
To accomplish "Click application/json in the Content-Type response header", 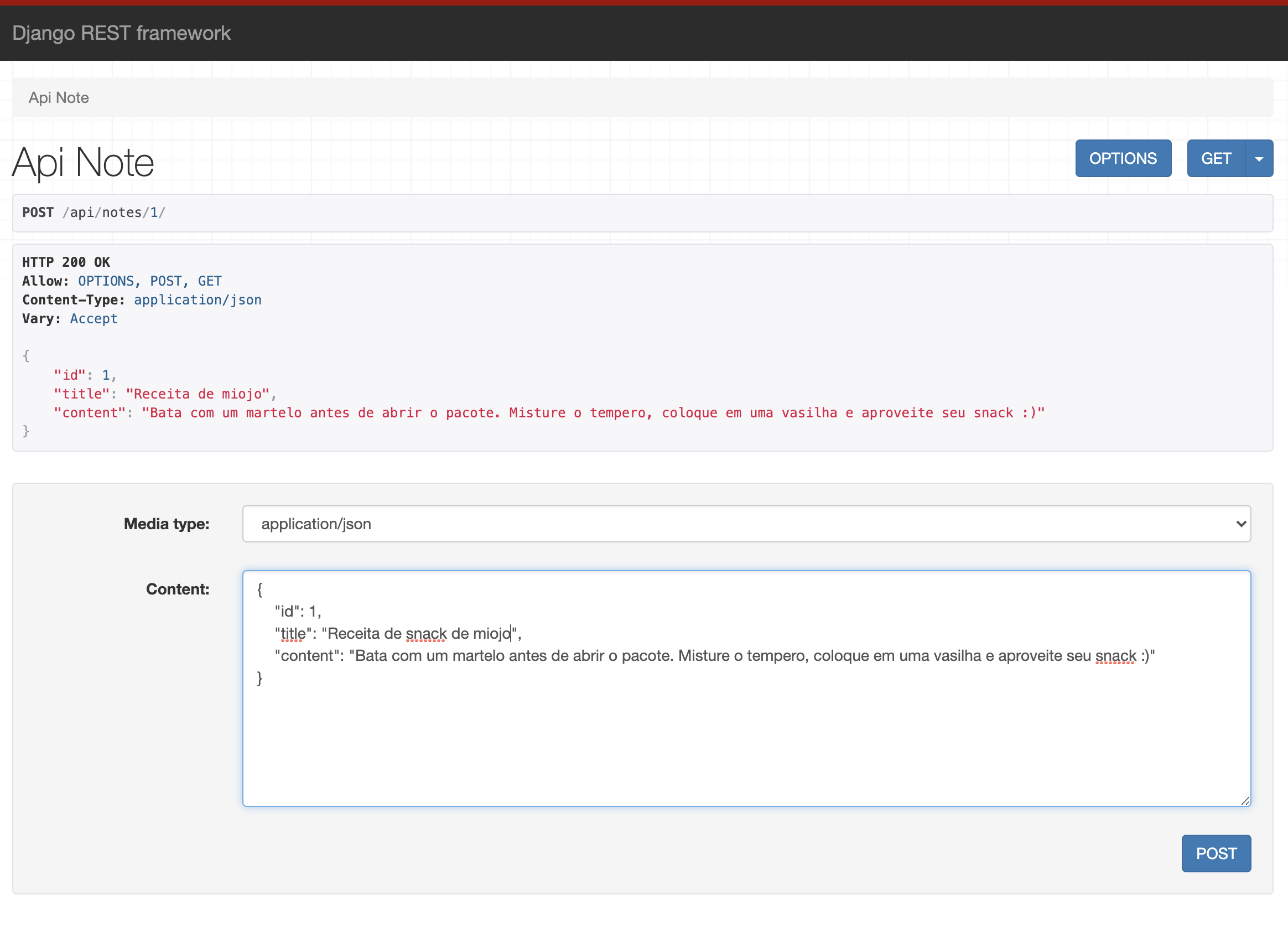I will tap(198, 300).
